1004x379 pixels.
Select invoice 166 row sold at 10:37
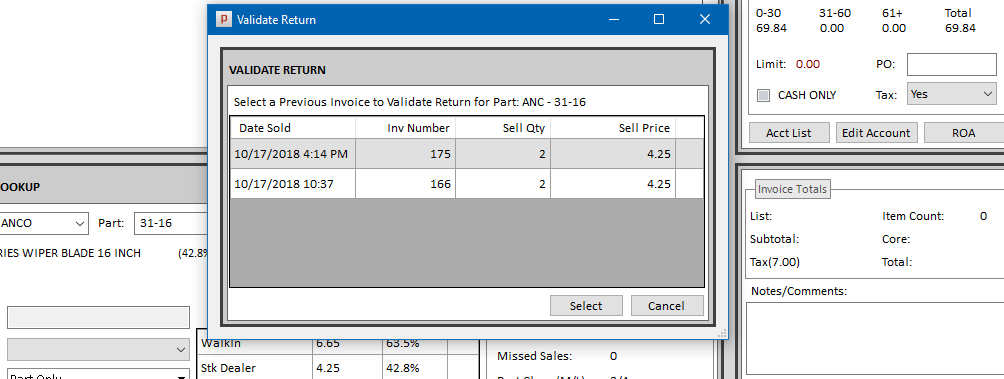click(466, 184)
